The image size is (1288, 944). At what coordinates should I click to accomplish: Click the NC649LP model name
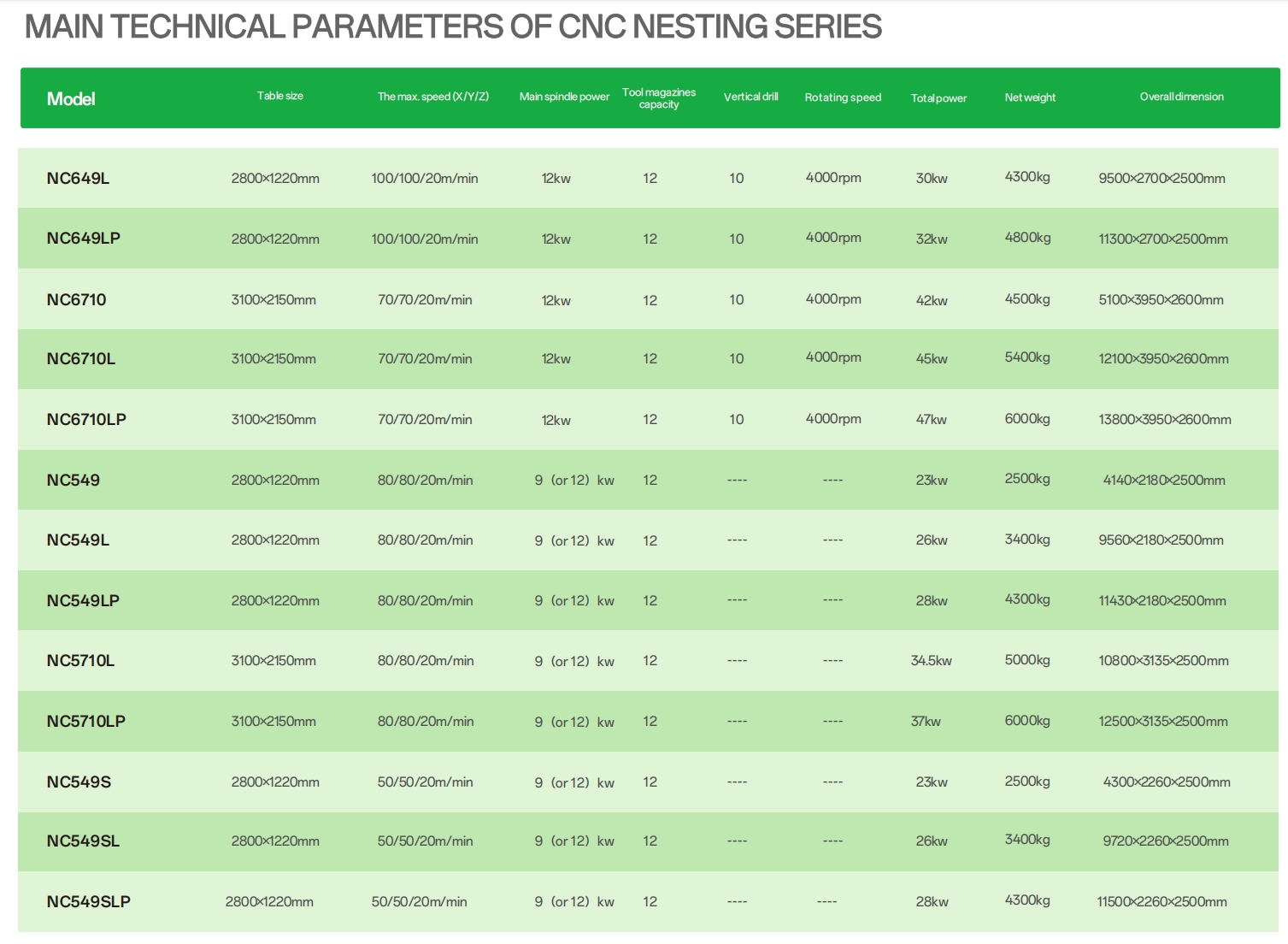pyautogui.click(x=83, y=239)
